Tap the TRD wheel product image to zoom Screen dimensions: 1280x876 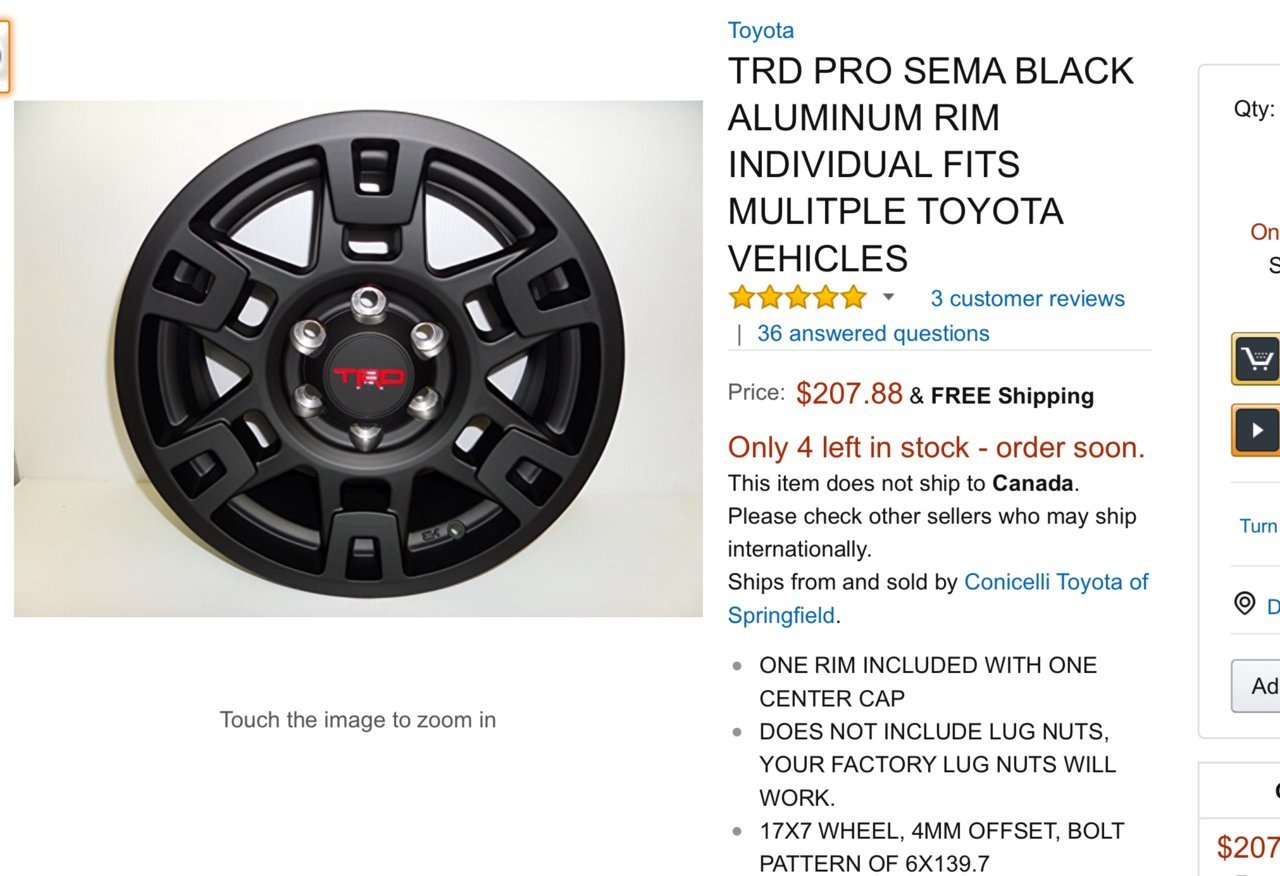tap(358, 358)
